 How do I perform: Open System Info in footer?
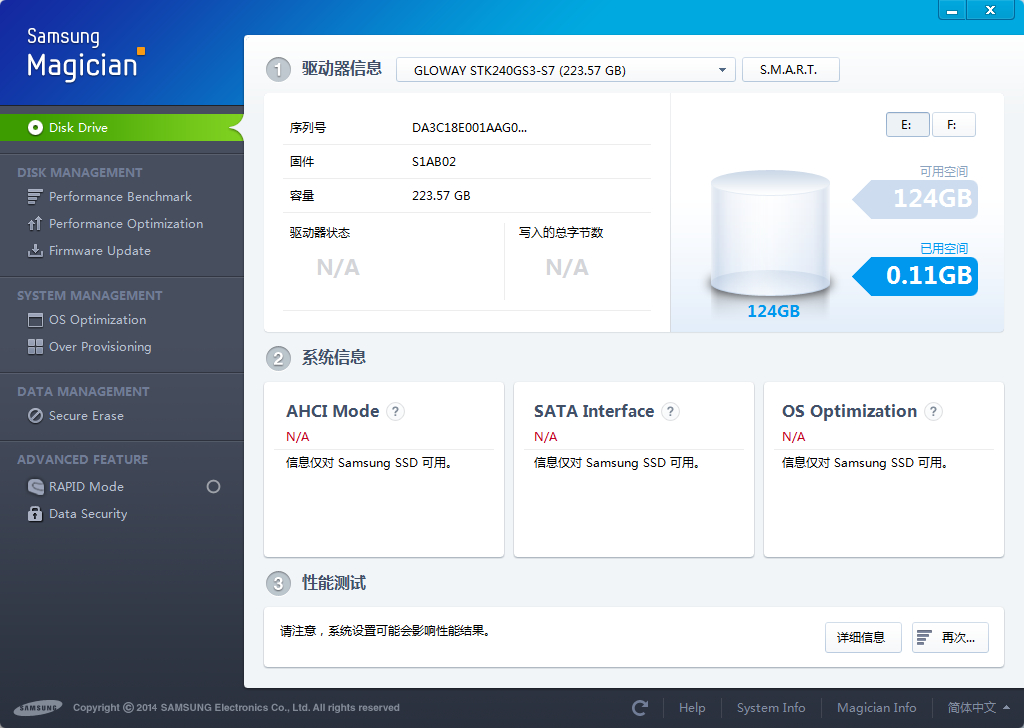click(x=771, y=708)
